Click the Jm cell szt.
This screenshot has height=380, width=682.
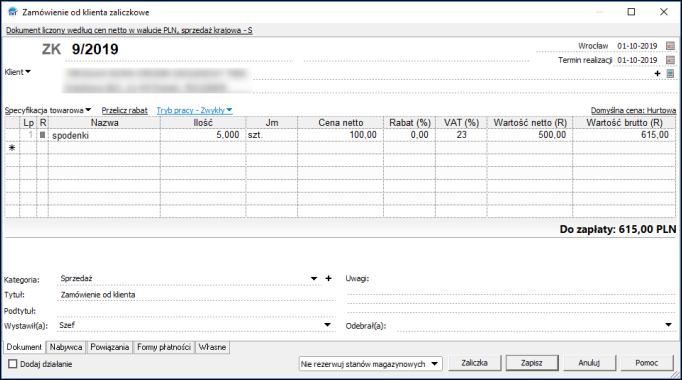[x=272, y=135]
